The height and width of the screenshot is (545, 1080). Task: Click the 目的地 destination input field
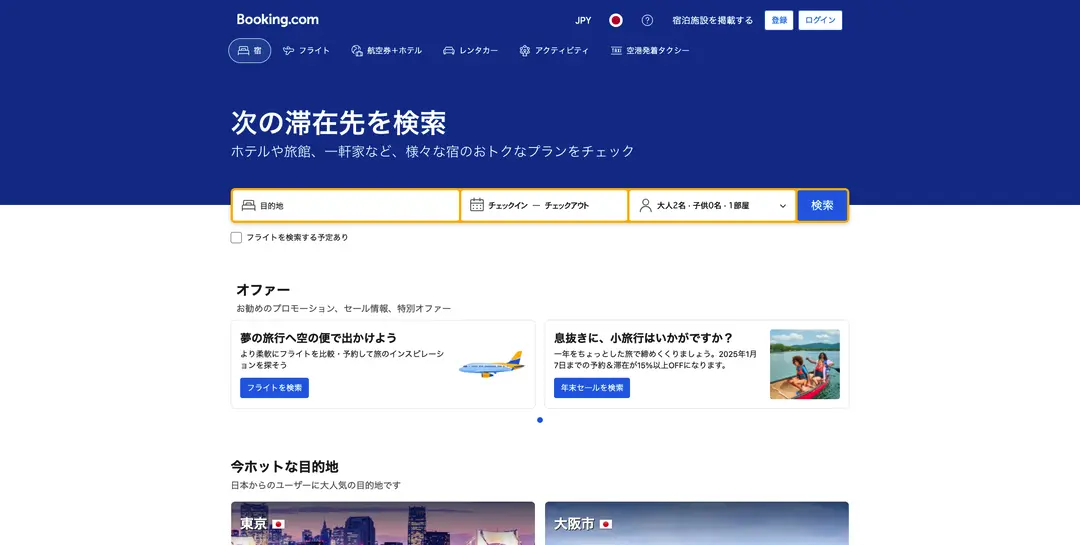(346, 205)
